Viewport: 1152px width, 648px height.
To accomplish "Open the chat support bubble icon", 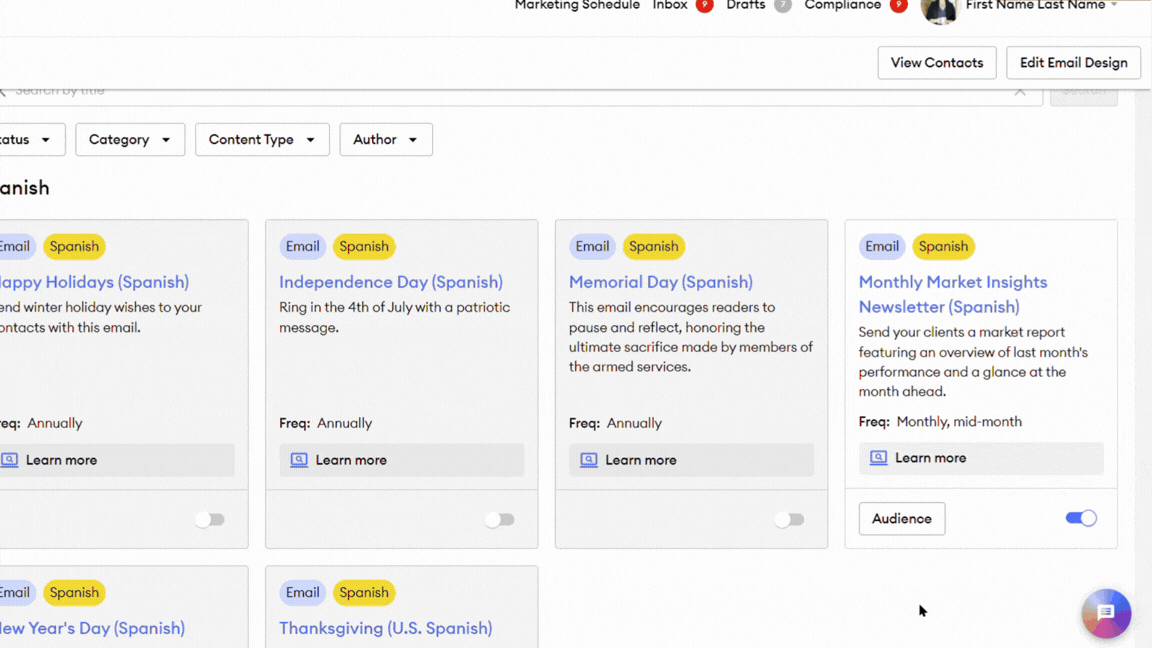I will [1105, 613].
